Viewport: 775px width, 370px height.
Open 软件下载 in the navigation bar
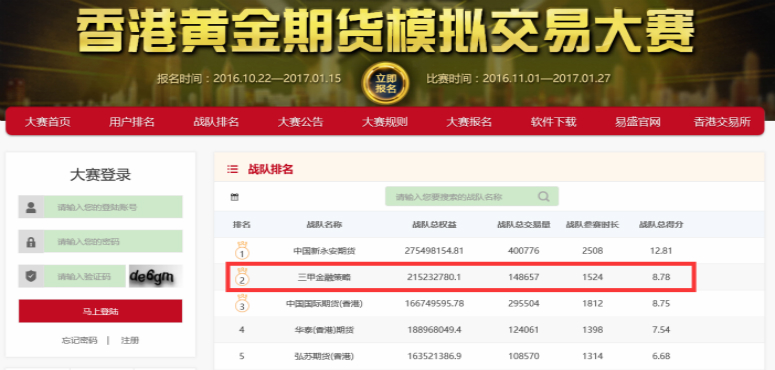click(x=554, y=122)
